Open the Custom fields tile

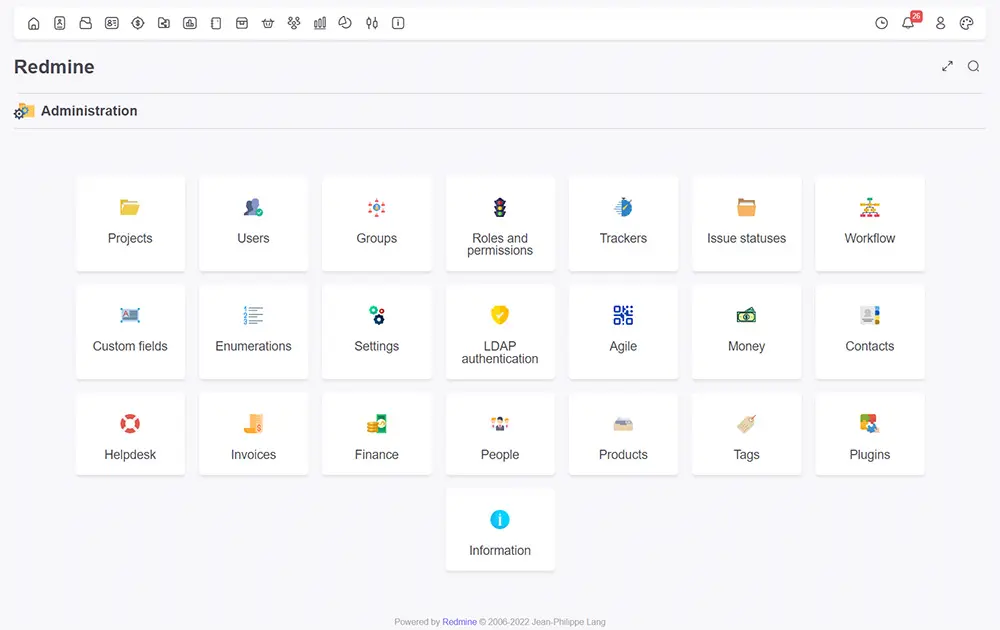point(130,332)
